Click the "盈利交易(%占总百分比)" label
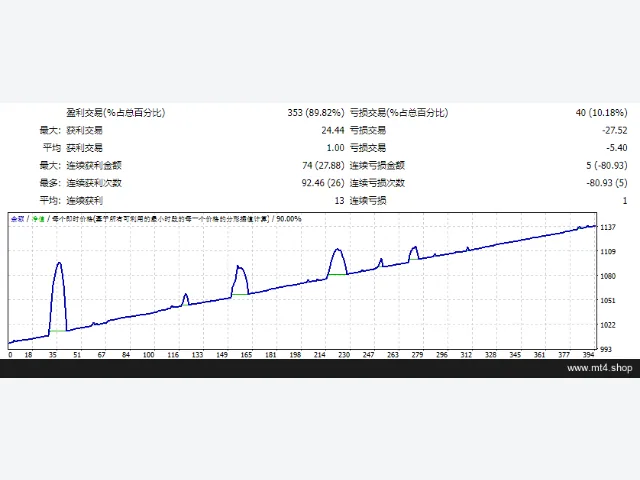The image size is (640, 480). (x=116, y=113)
